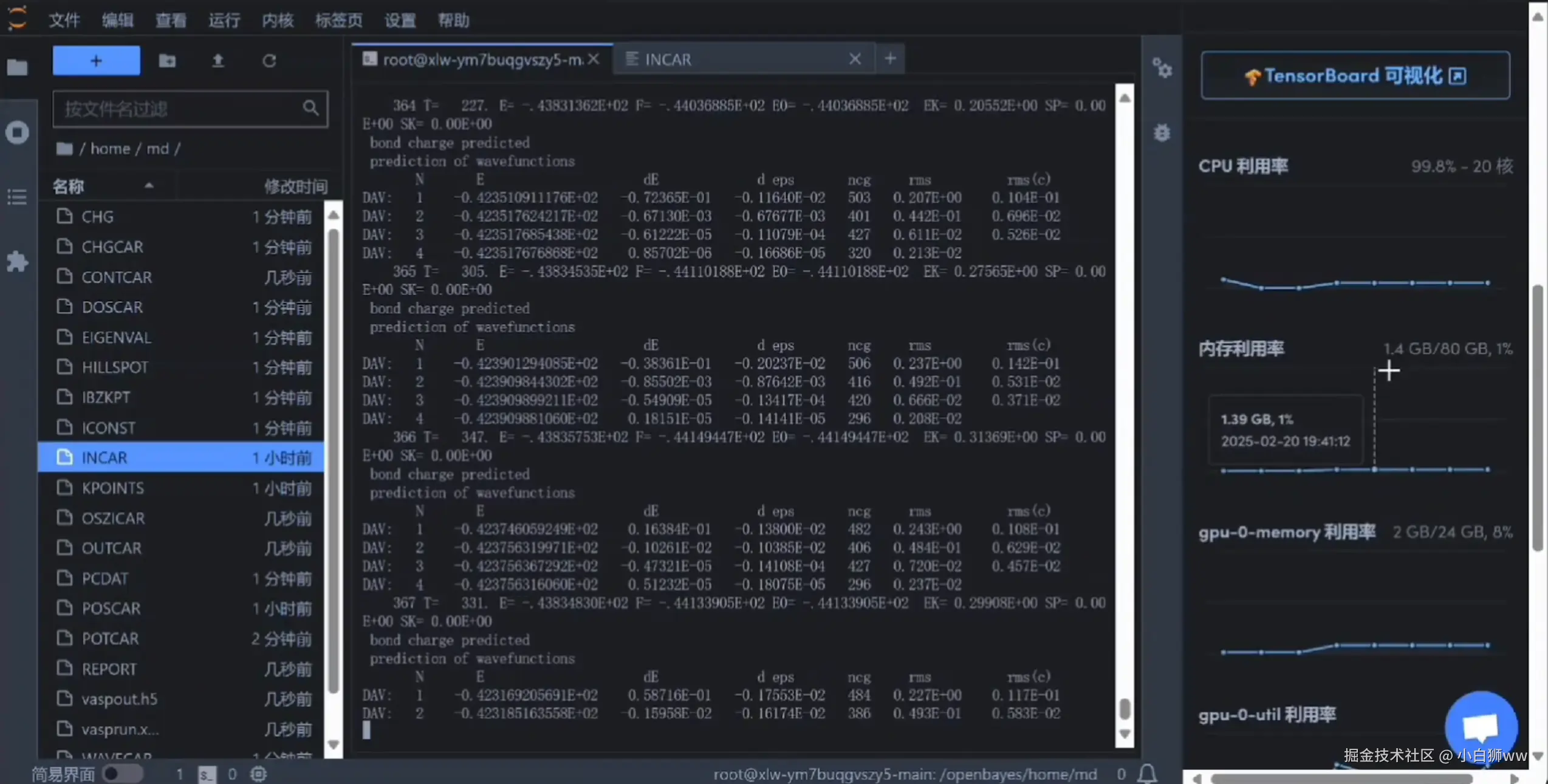Click the new folder icon

click(x=167, y=61)
